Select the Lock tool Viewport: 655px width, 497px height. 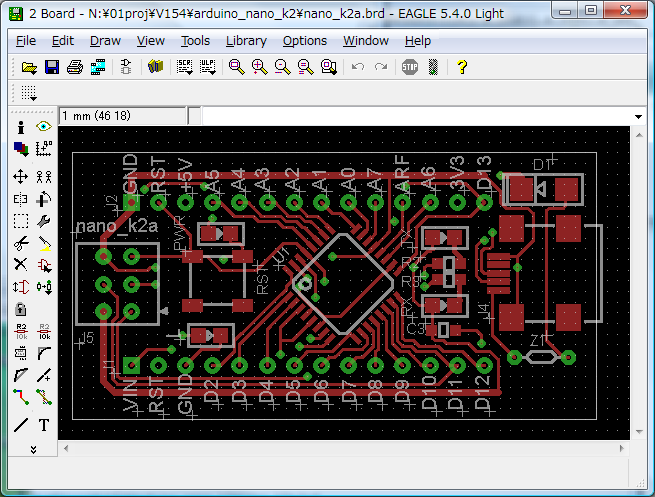20,308
